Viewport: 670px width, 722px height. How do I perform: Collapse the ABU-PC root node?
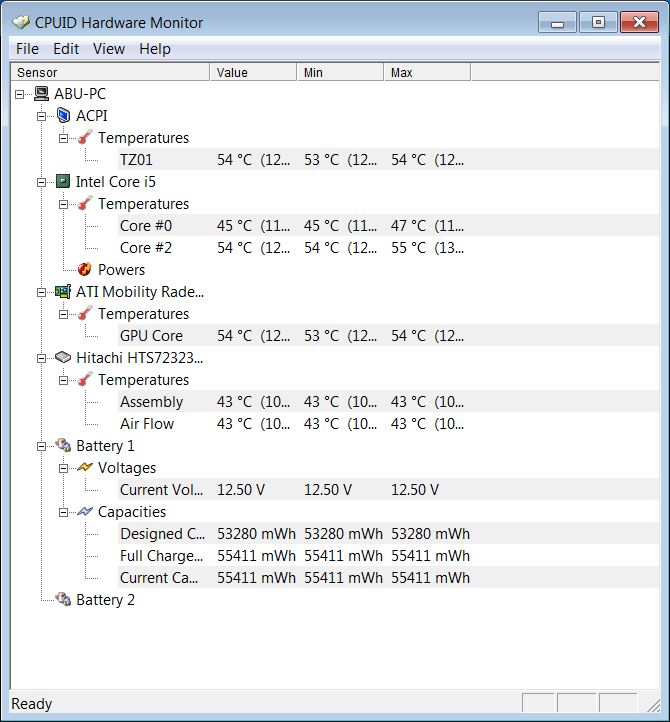point(19,94)
